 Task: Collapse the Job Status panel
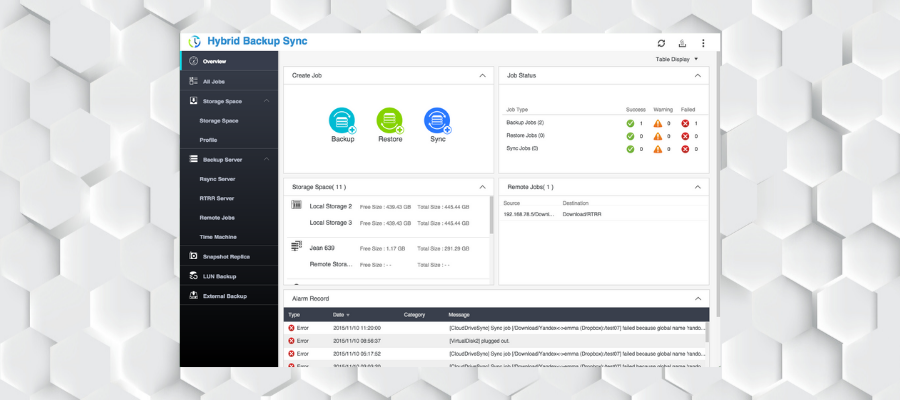[698, 75]
